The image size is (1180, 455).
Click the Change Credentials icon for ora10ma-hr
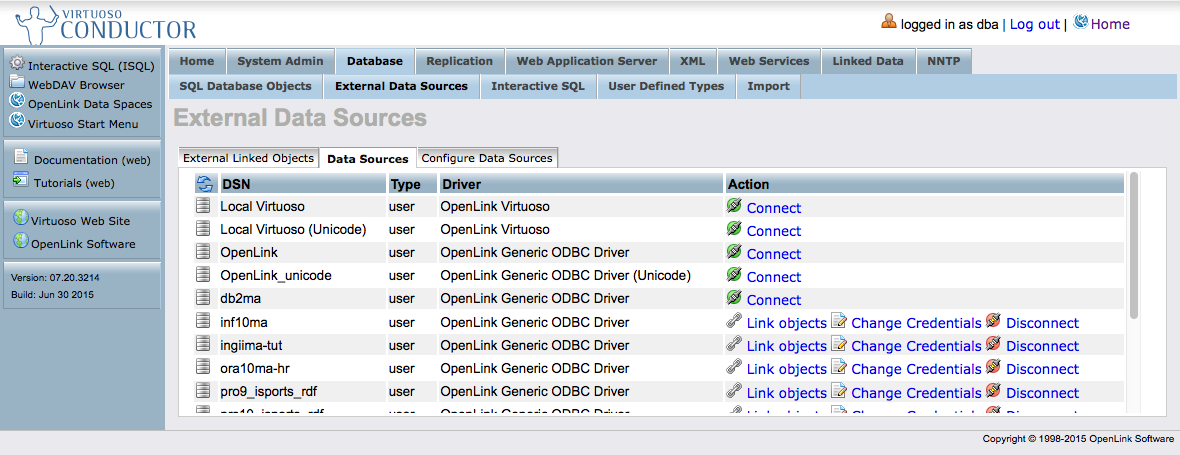click(x=838, y=367)
